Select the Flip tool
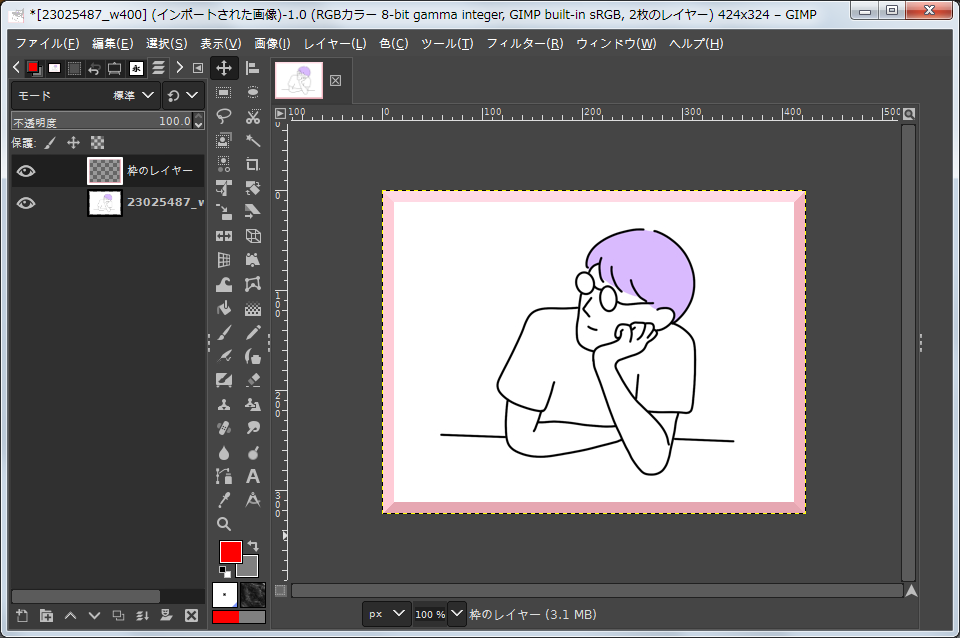 tap(224, 236)
